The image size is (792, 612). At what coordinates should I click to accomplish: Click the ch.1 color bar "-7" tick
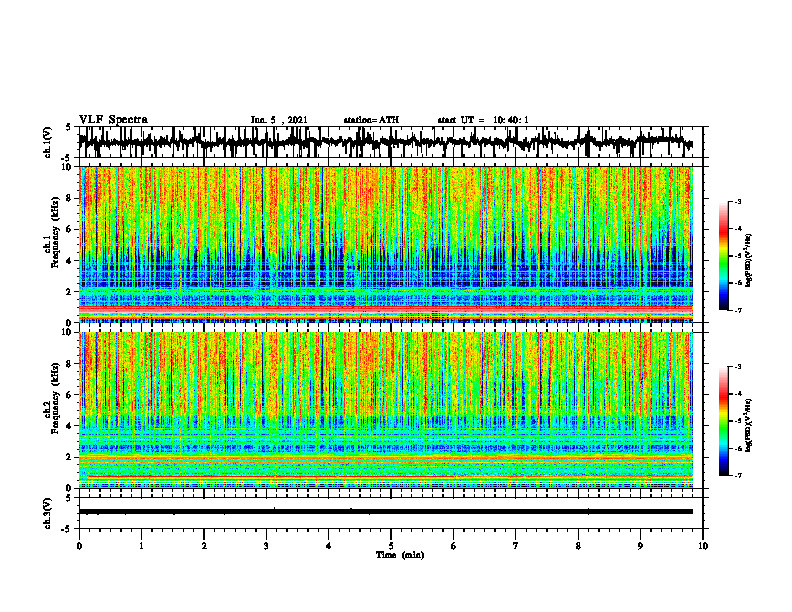click(x=737, y=310)
